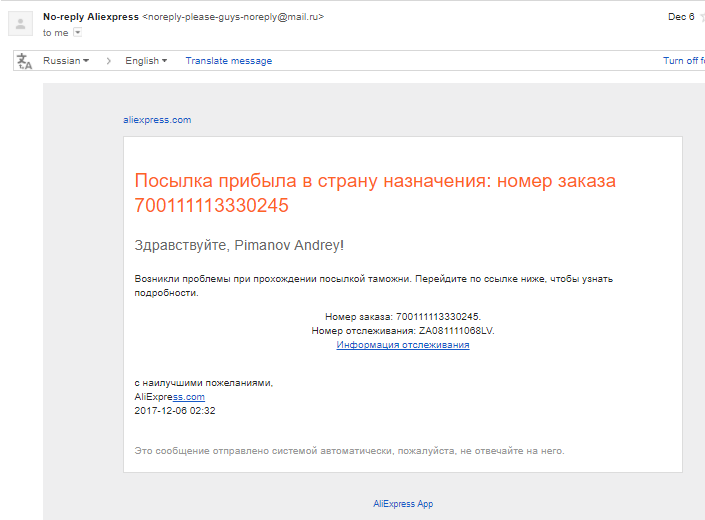Click tracking number ZA081111068LV text
The image size is (705, 520).
[x=456, y=331]
